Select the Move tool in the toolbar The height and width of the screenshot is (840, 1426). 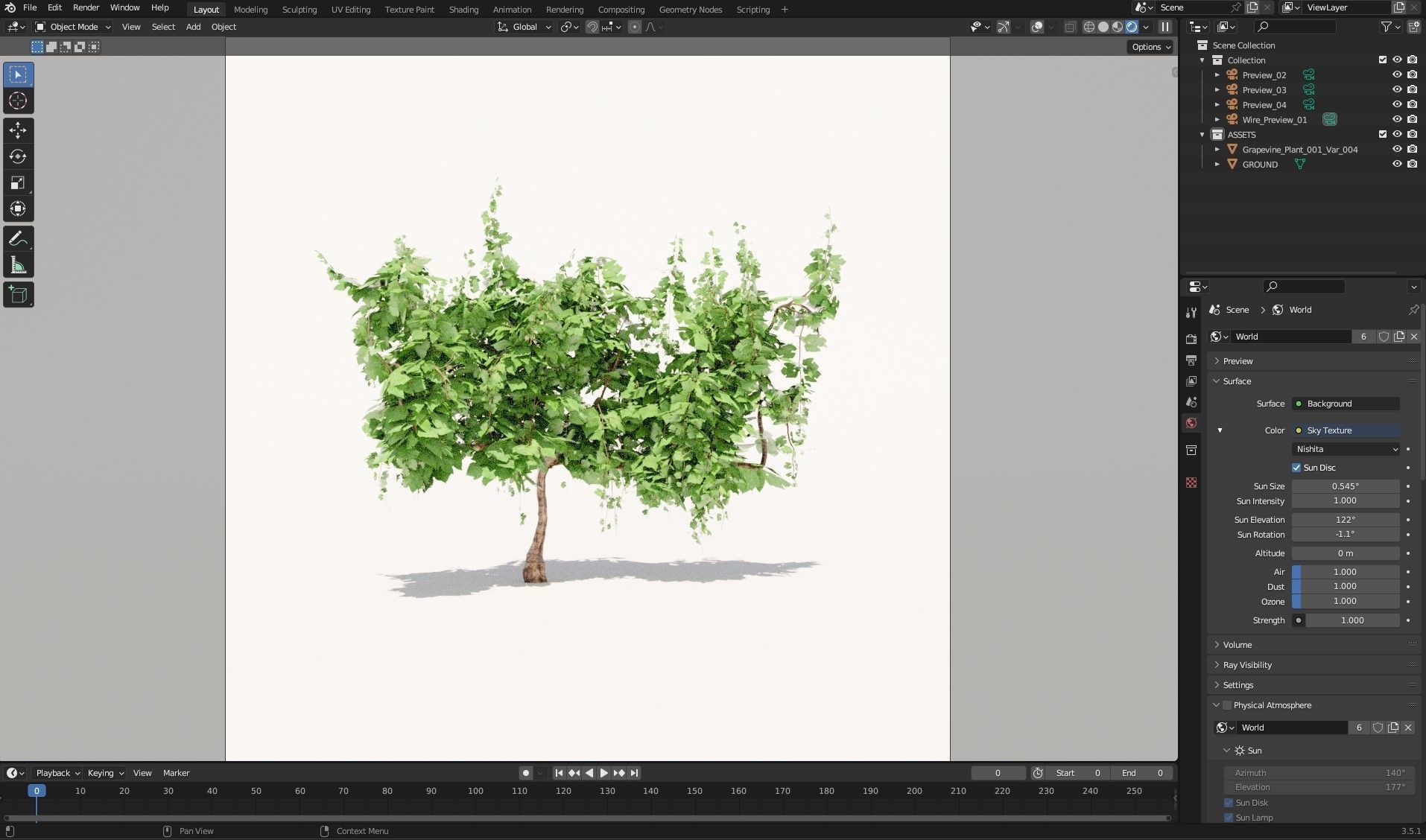coord(17,130)
